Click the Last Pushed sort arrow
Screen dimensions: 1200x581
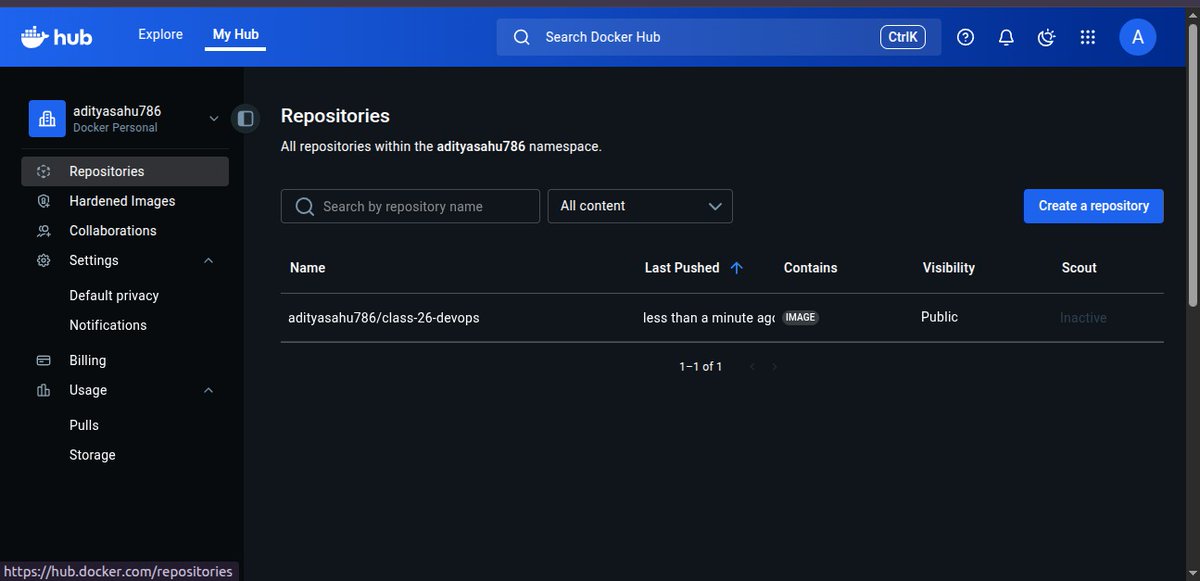[x=737, y=268]
